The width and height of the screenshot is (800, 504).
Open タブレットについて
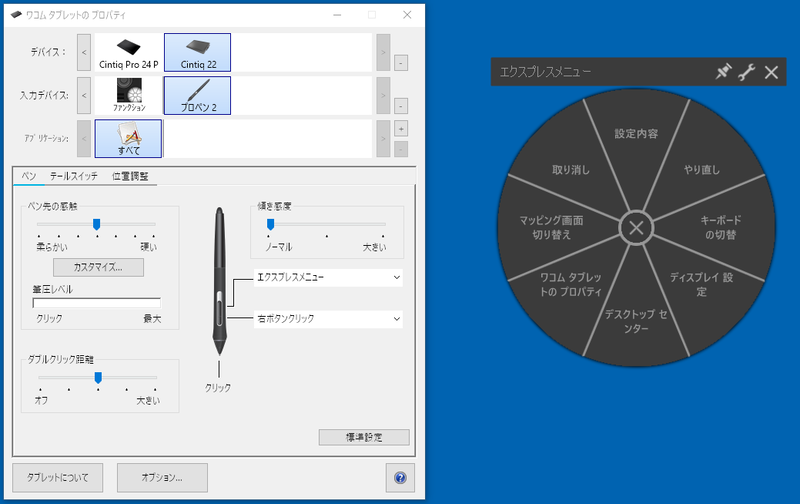pos(58,477)
